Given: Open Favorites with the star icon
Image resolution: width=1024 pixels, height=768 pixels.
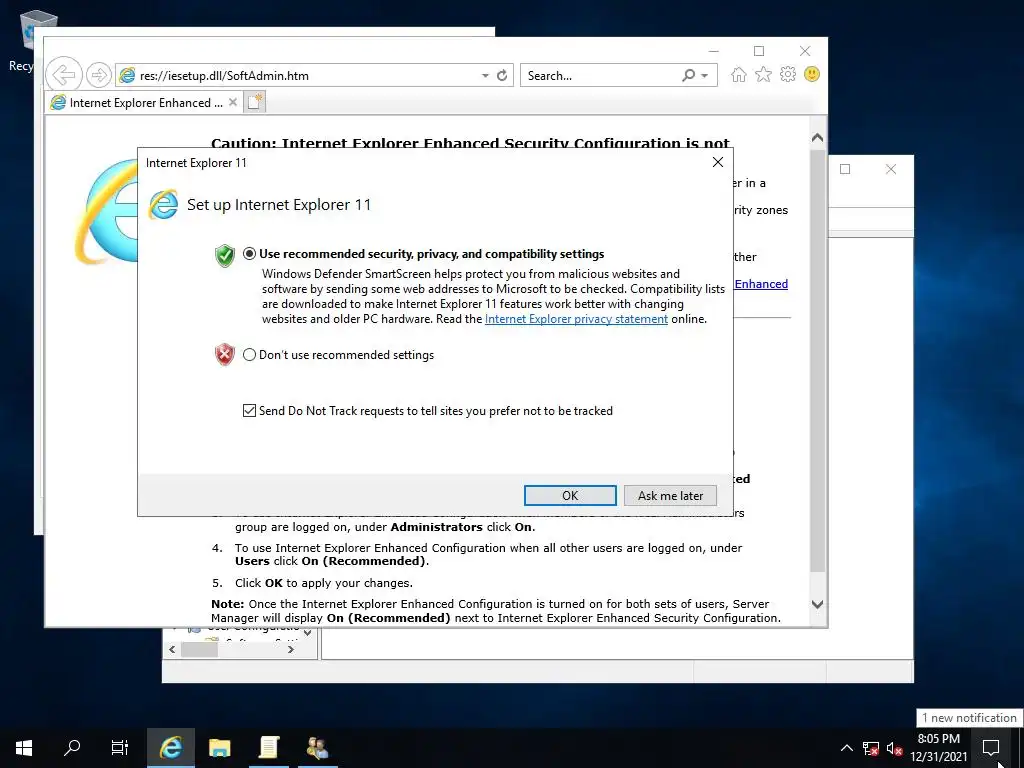Looking at the screenshot, I should coord(763,74).
